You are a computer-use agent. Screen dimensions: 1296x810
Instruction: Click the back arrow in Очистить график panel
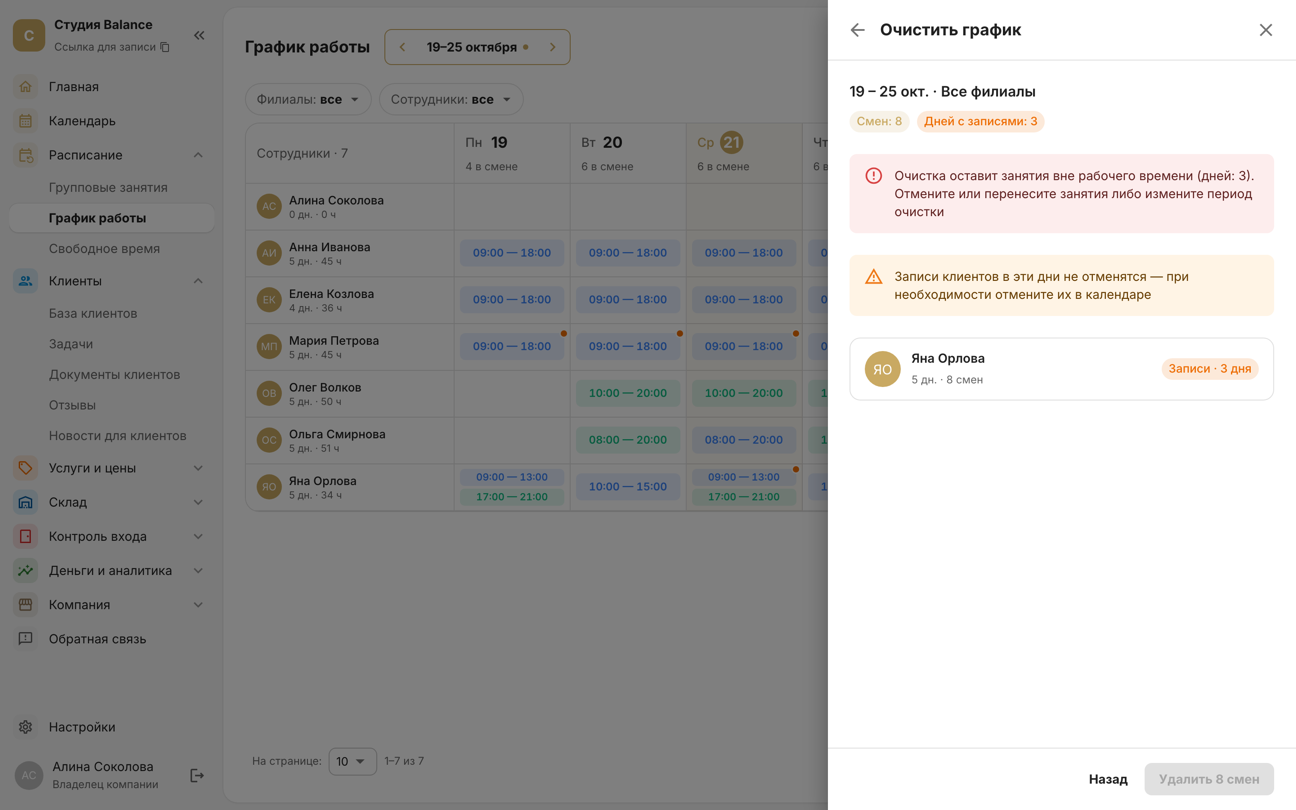pos(857,30)
